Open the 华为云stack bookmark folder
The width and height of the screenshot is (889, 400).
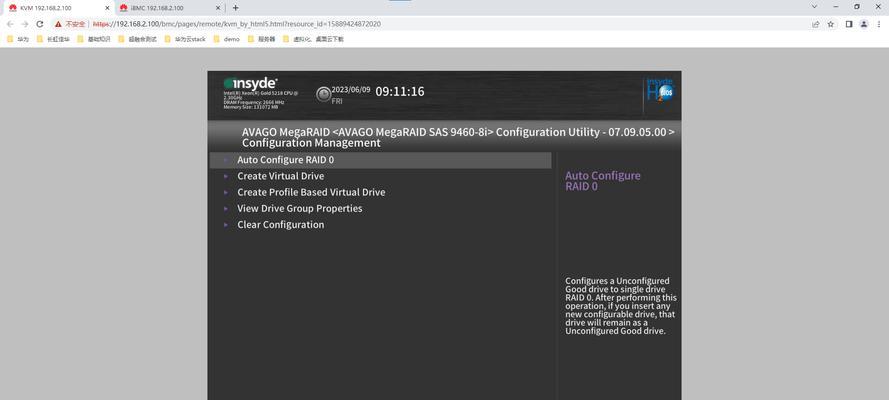click(x=185, y=40)
